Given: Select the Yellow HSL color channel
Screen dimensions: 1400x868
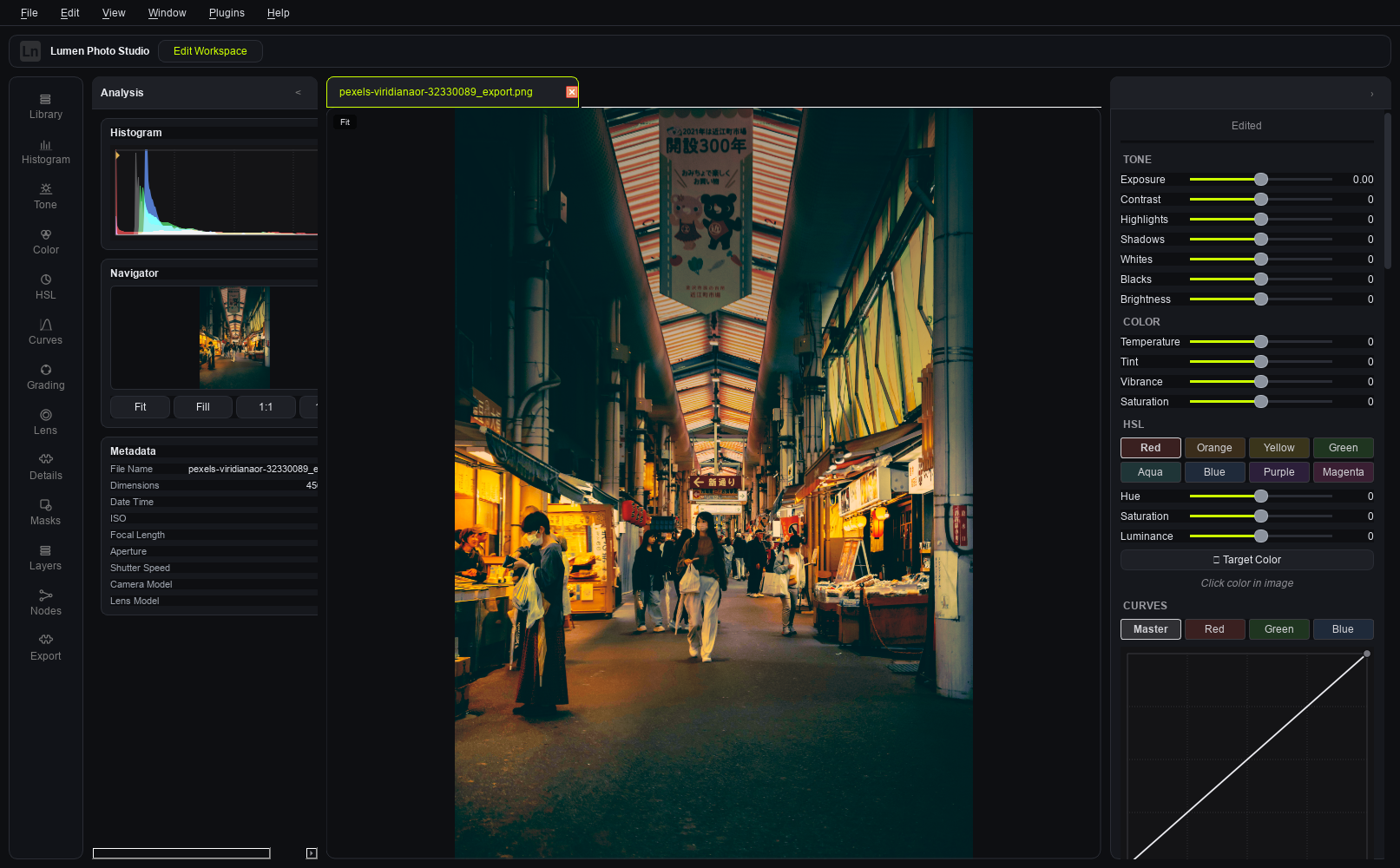Looking at the screenshot, I should point(1278,448).
